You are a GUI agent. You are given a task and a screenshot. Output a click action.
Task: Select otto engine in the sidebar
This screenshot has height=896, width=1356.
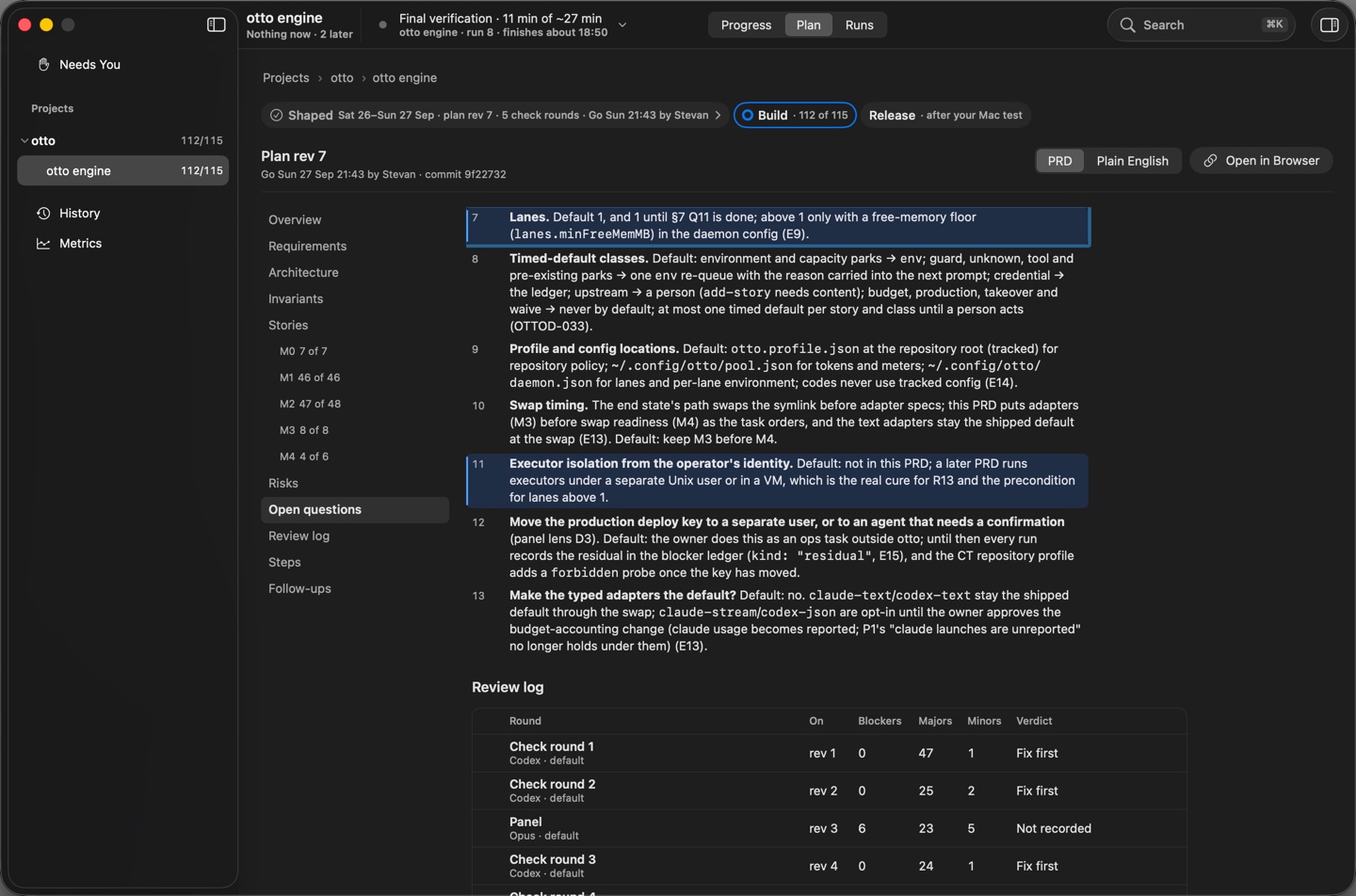pos(123,170)
